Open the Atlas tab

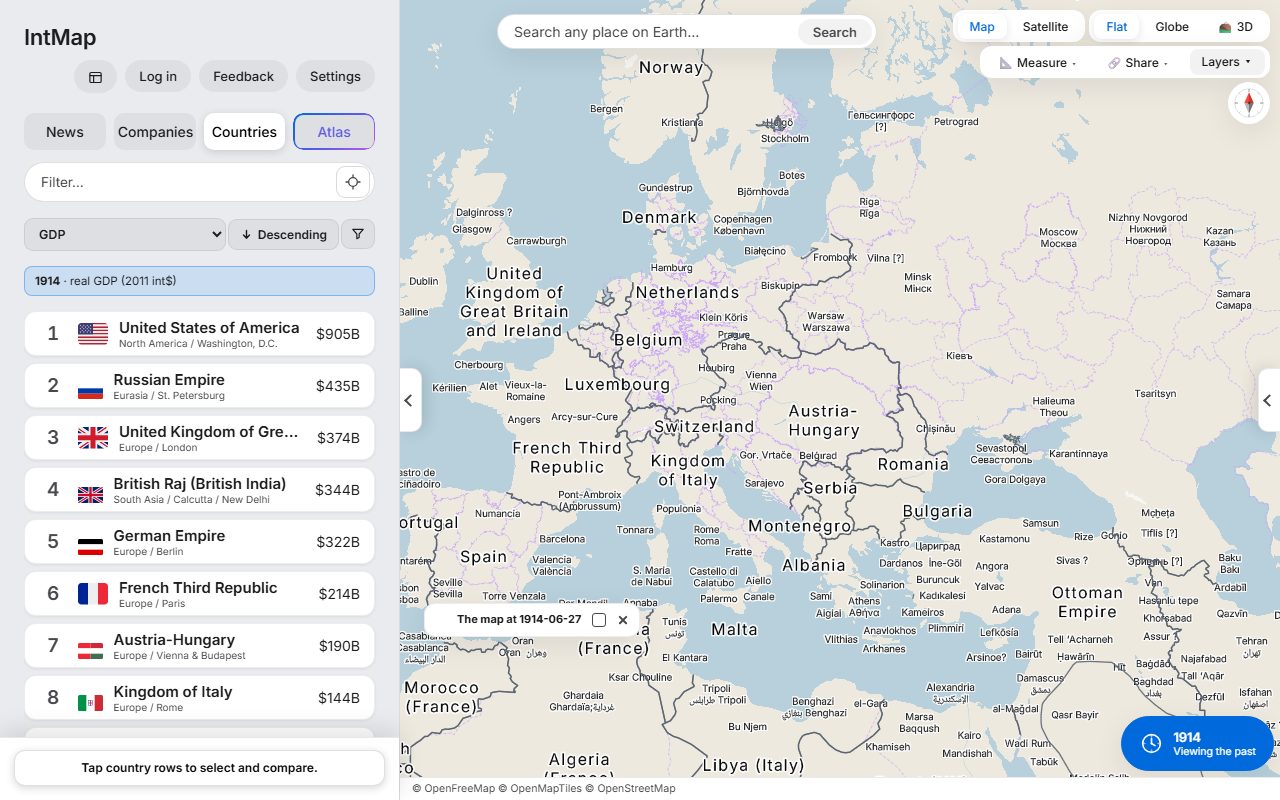point(334,132)
